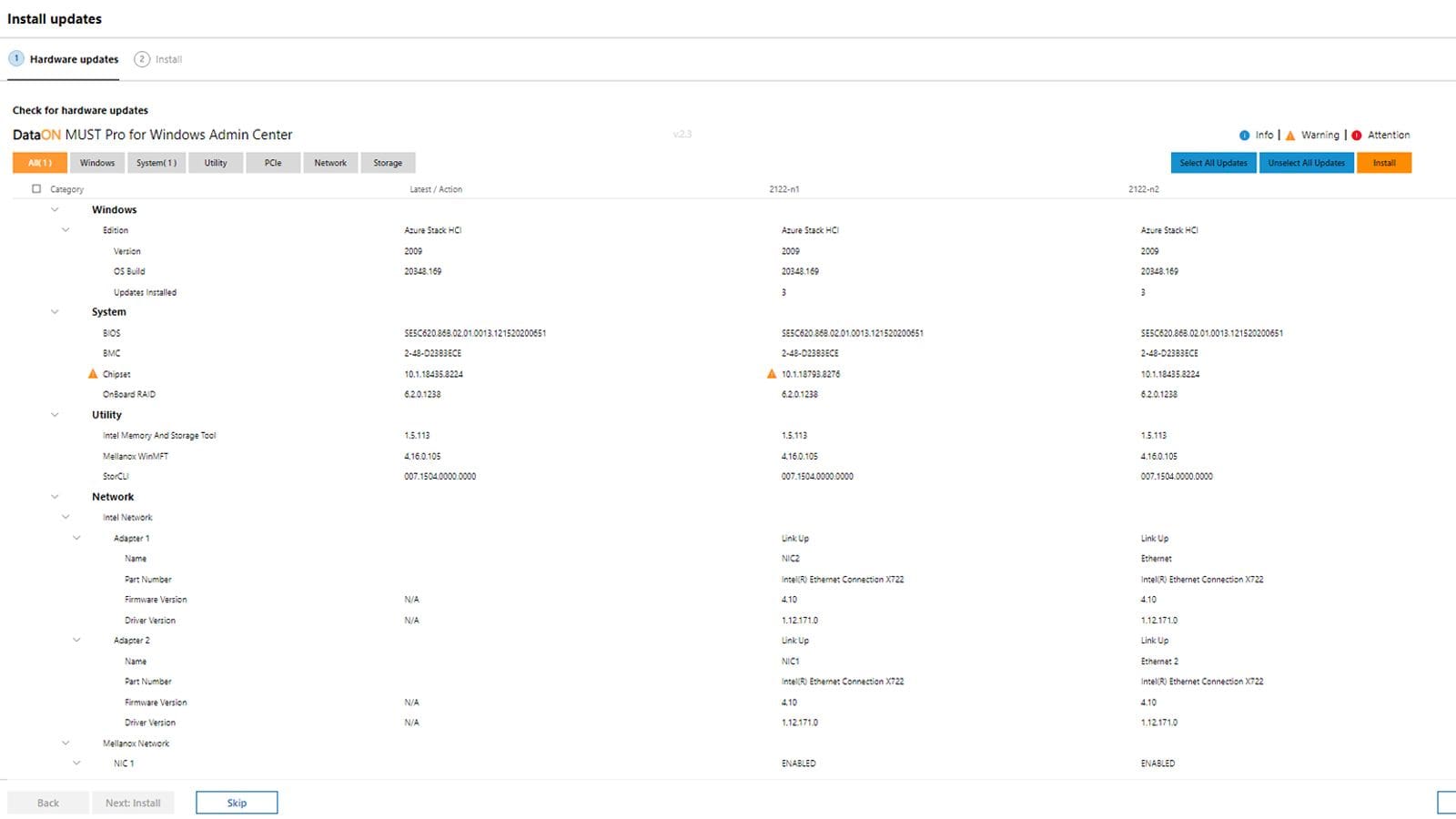Click the orange Warning legend icon
Screen dimensions: 1456x819
(1289, 135)
